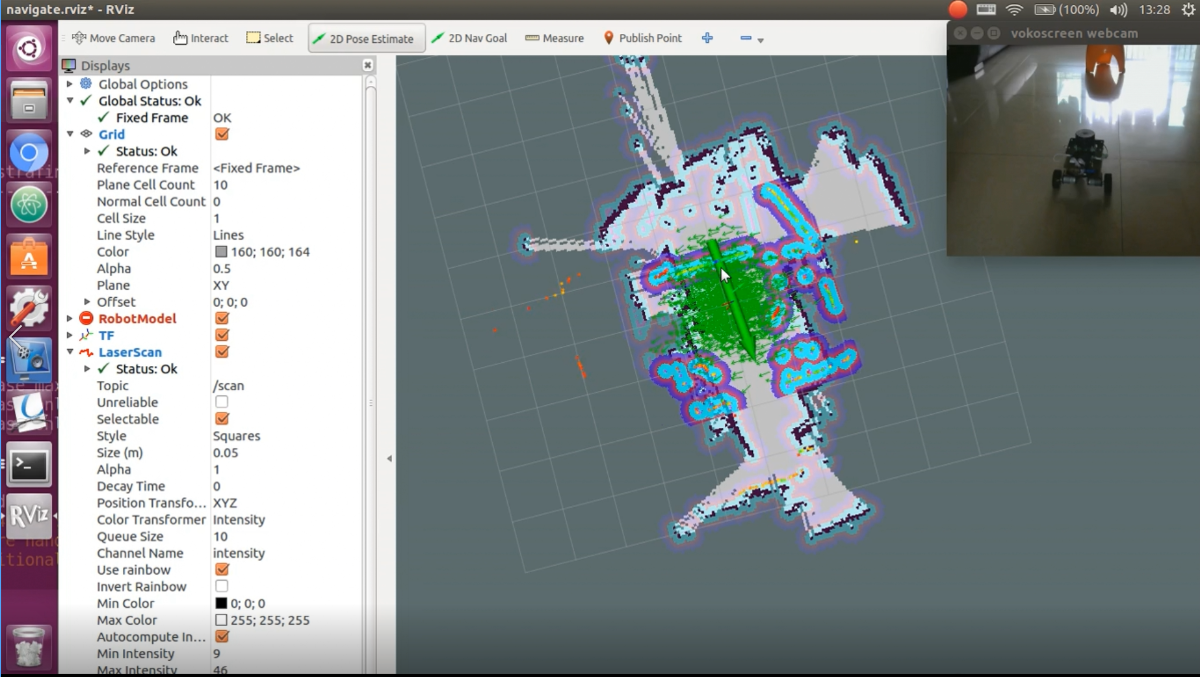Collapse the LaserScan display
The image size is (1200, 677).
[x=70, y=352]
